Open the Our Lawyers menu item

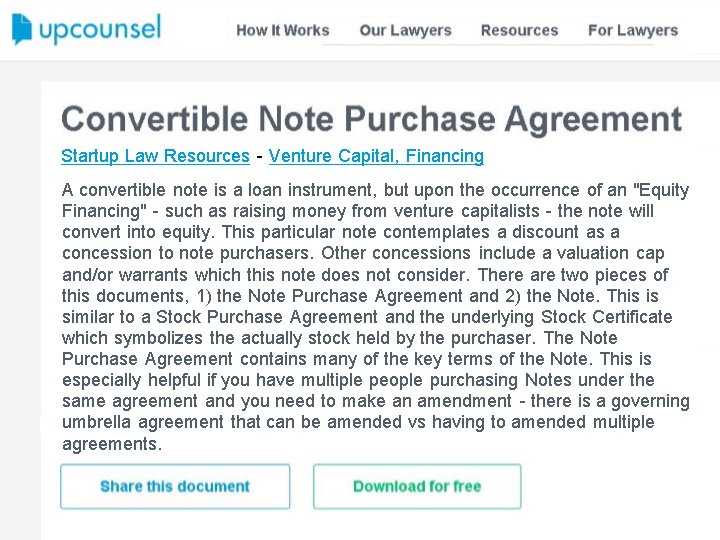coord(405,30)
